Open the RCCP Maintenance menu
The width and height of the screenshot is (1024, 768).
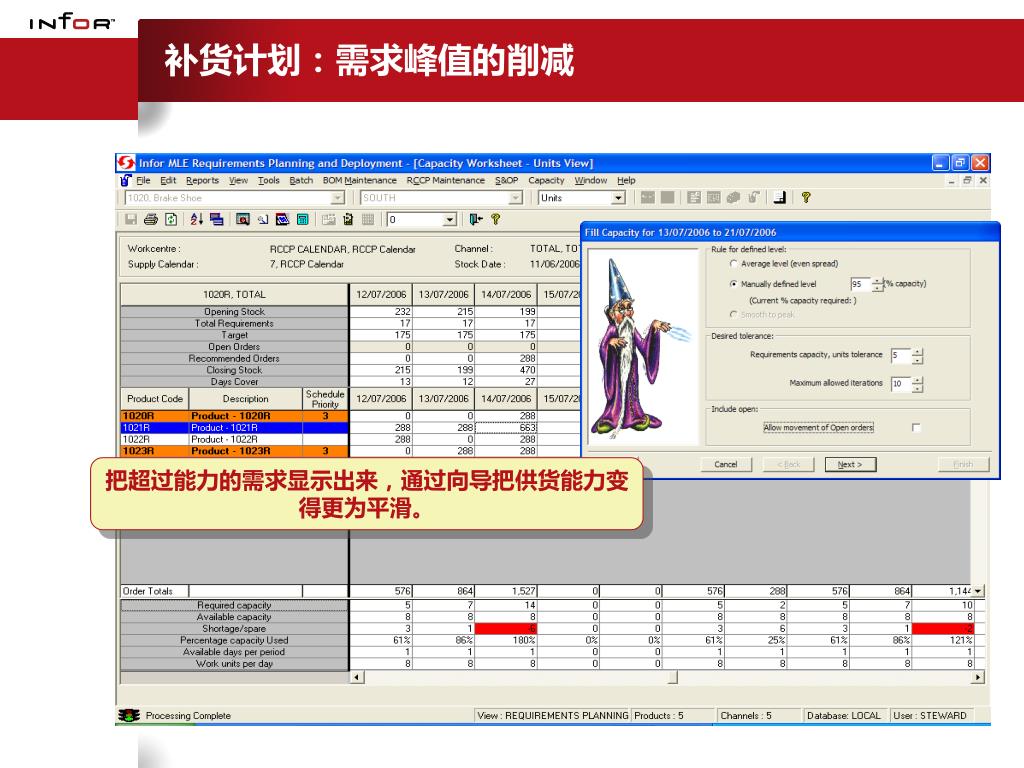pyautogui.click(x=445, y=180)
